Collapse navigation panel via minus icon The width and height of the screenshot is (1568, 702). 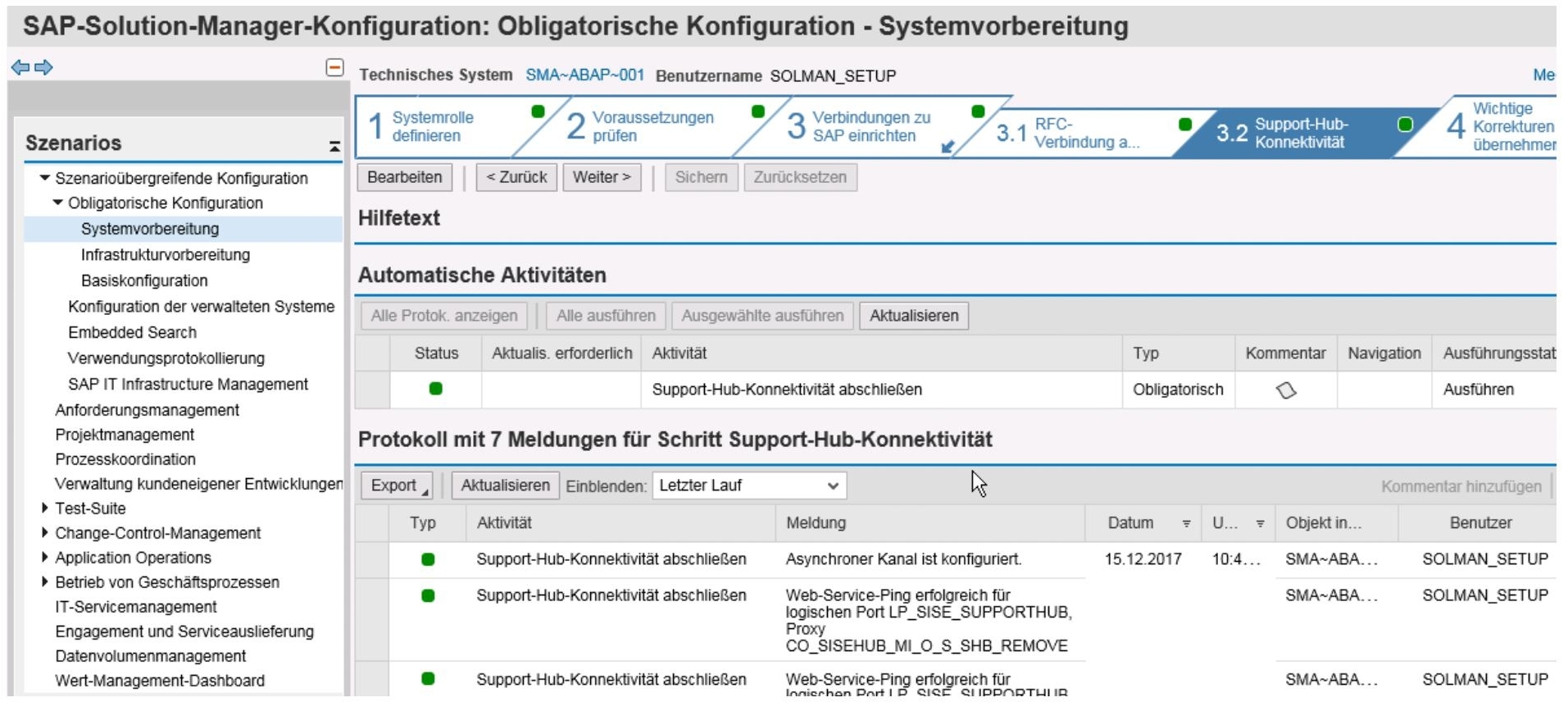pos(334,67)
